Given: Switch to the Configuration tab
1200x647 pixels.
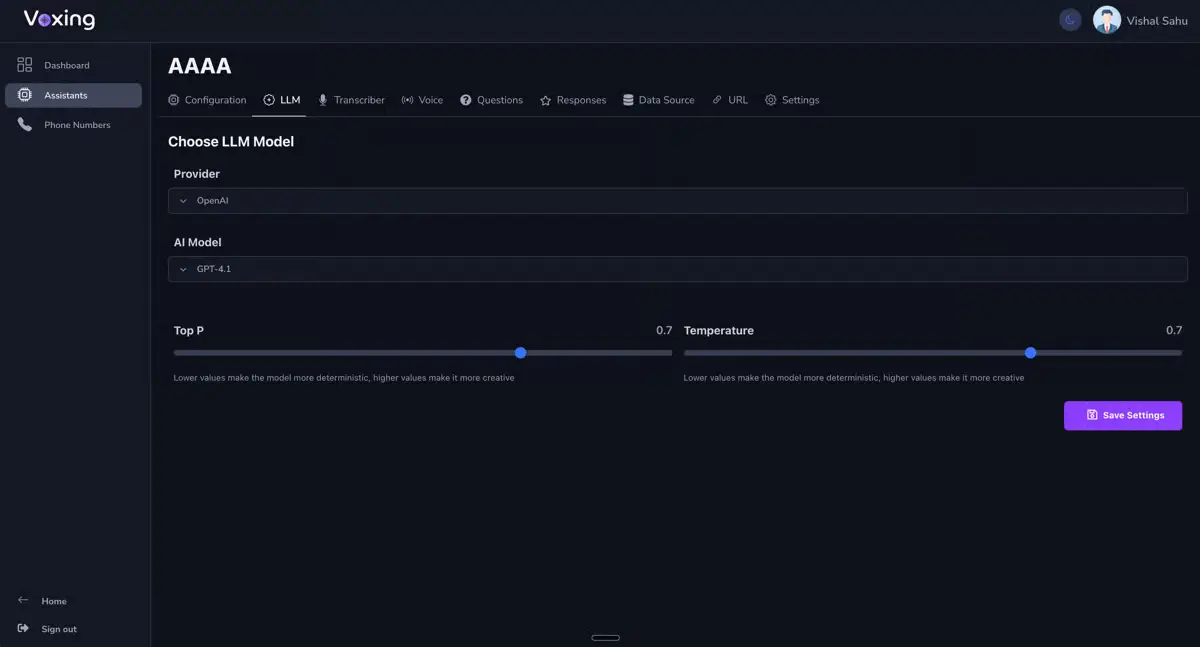Looking at the screenshot, I should pyautogui.click(x=207, y=99).
